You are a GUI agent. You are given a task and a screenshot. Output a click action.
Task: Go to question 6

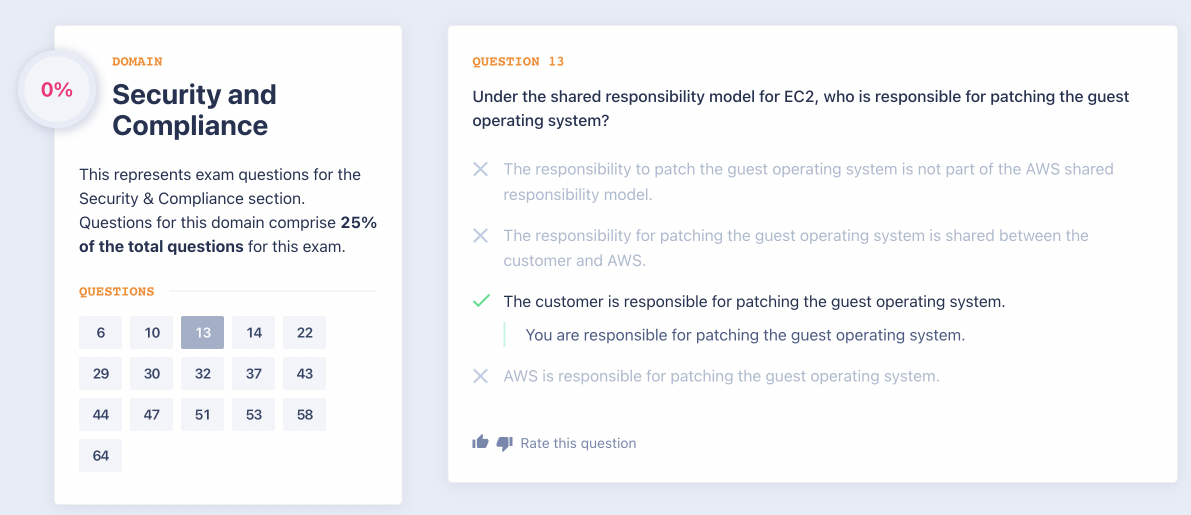101,333
